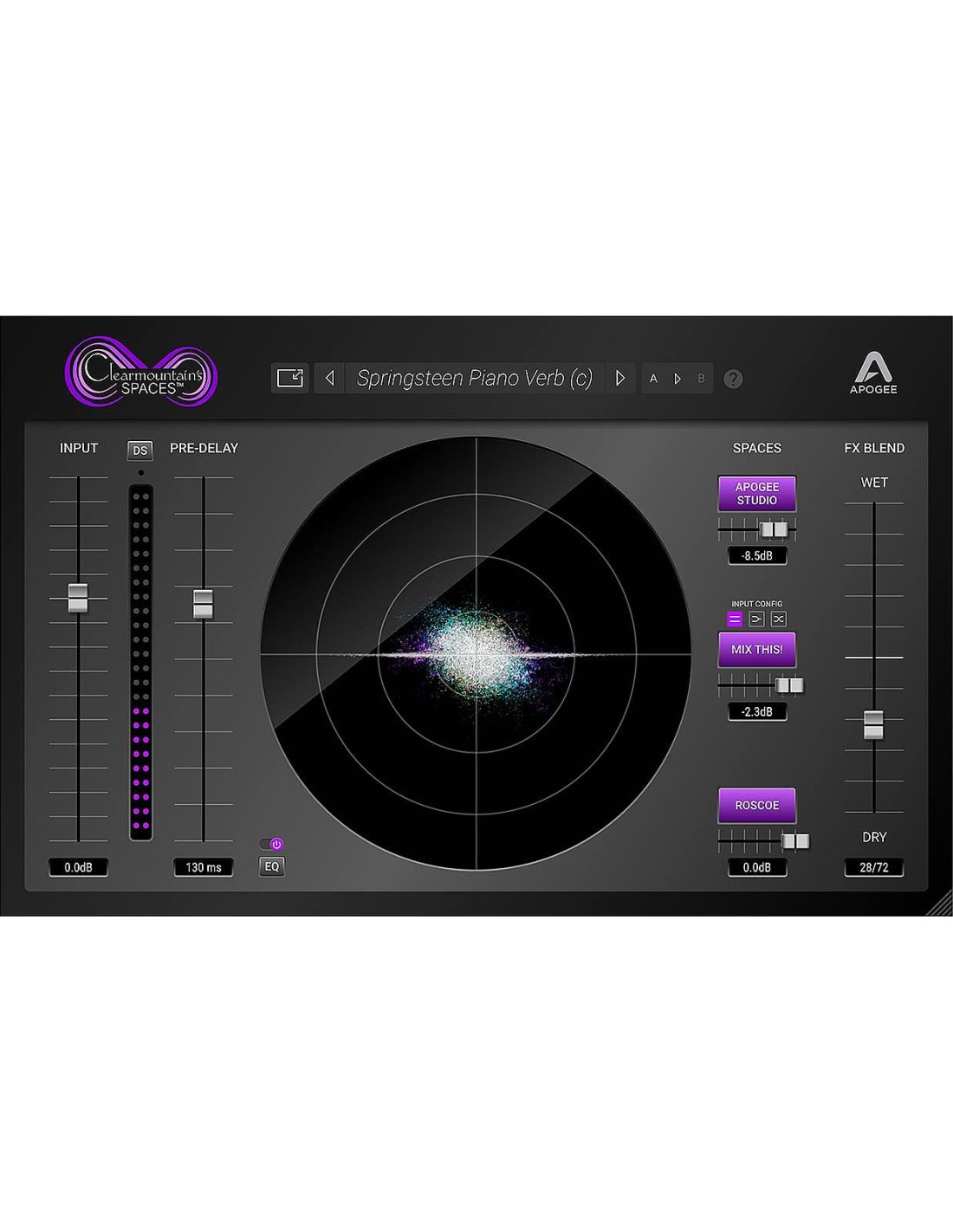Click the WET label above the blend fader

tap(874, 483)
